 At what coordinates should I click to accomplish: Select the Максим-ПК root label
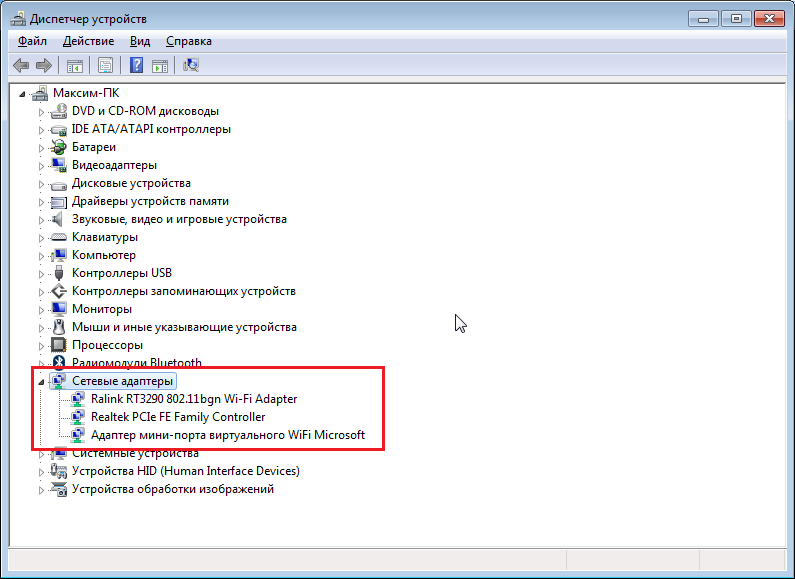[x=86, y=93]
